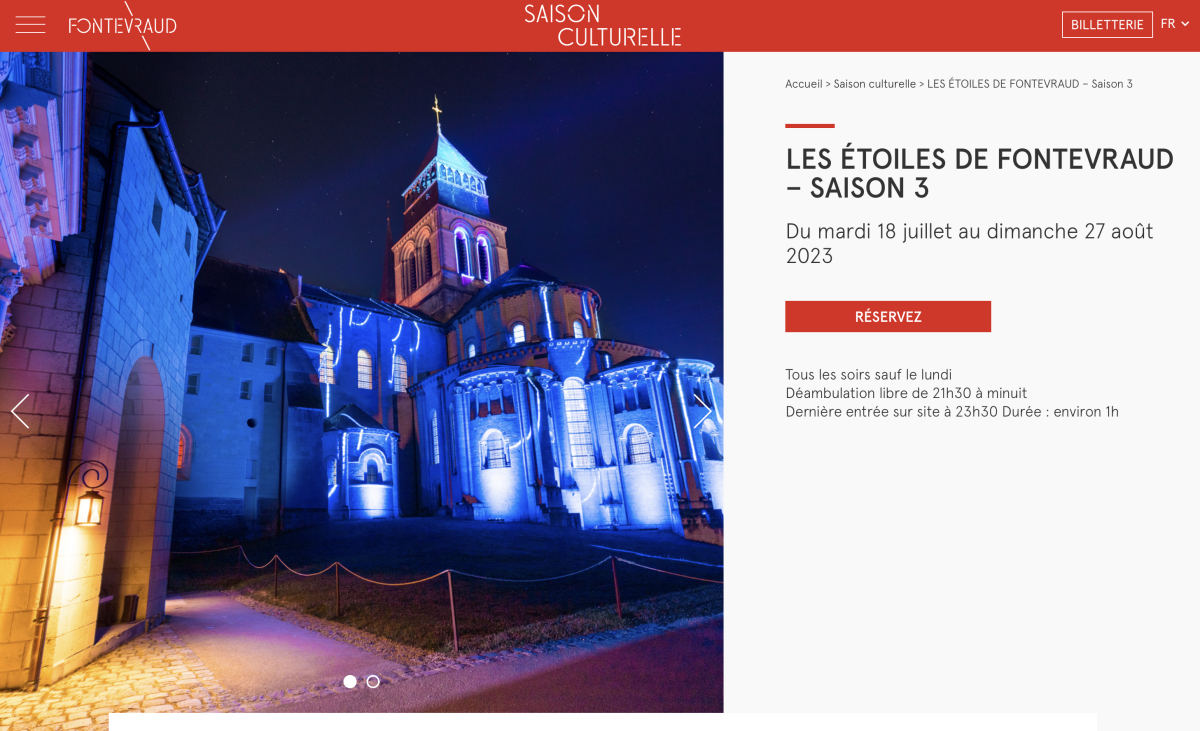Click the white content panel below the carousel
This screenshot has width=1200, height=731.
[603, 722]
